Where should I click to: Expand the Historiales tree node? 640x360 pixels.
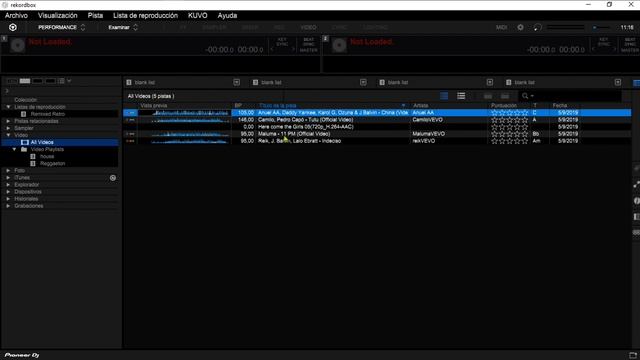pyautogui.click(x=8, y=199)
